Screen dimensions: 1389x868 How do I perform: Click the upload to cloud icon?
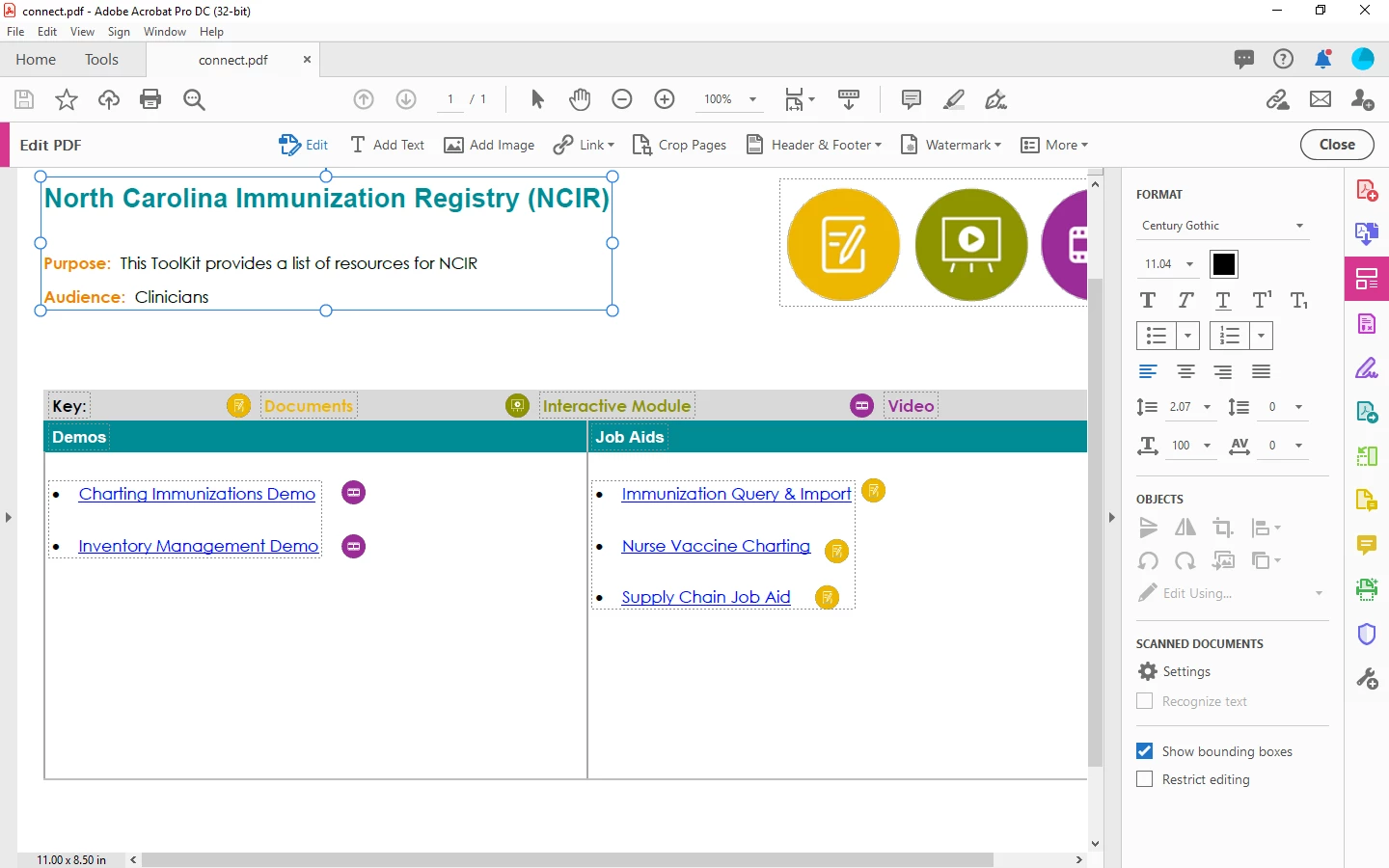(109, 99)
